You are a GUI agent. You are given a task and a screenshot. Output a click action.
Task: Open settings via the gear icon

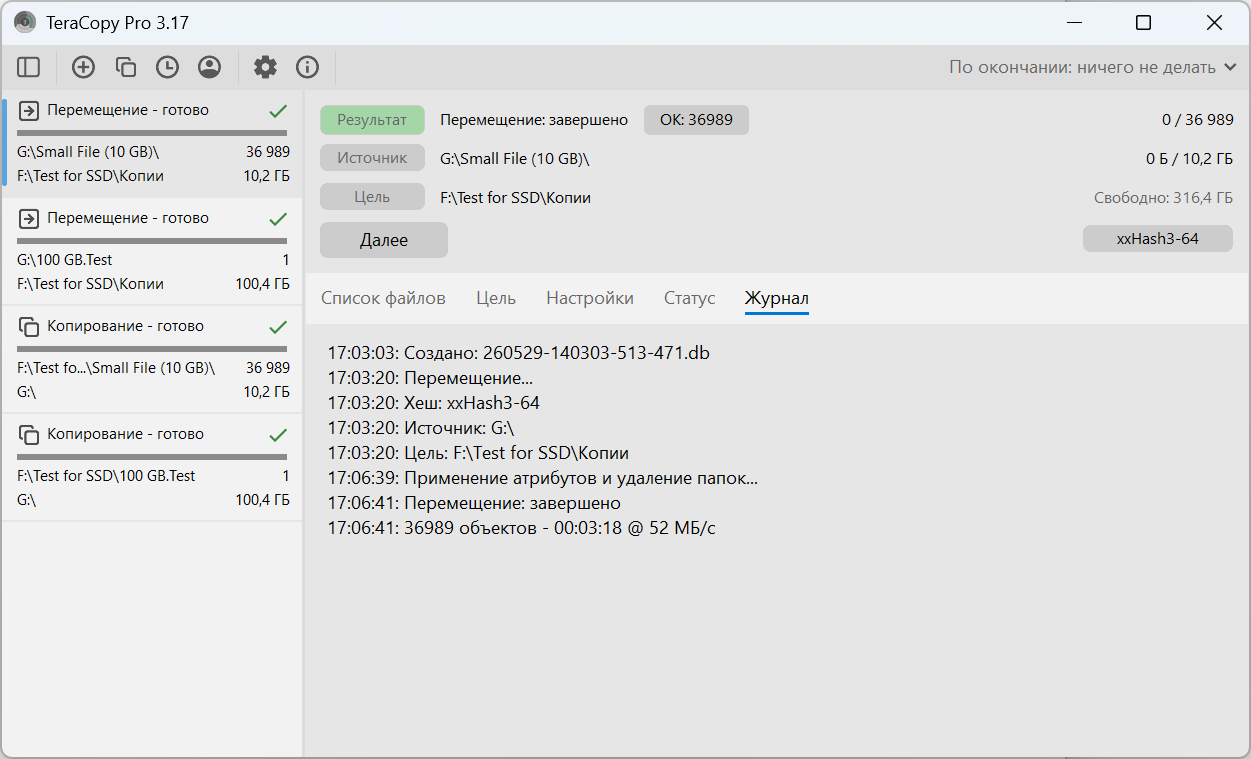(x=265, y=68)
